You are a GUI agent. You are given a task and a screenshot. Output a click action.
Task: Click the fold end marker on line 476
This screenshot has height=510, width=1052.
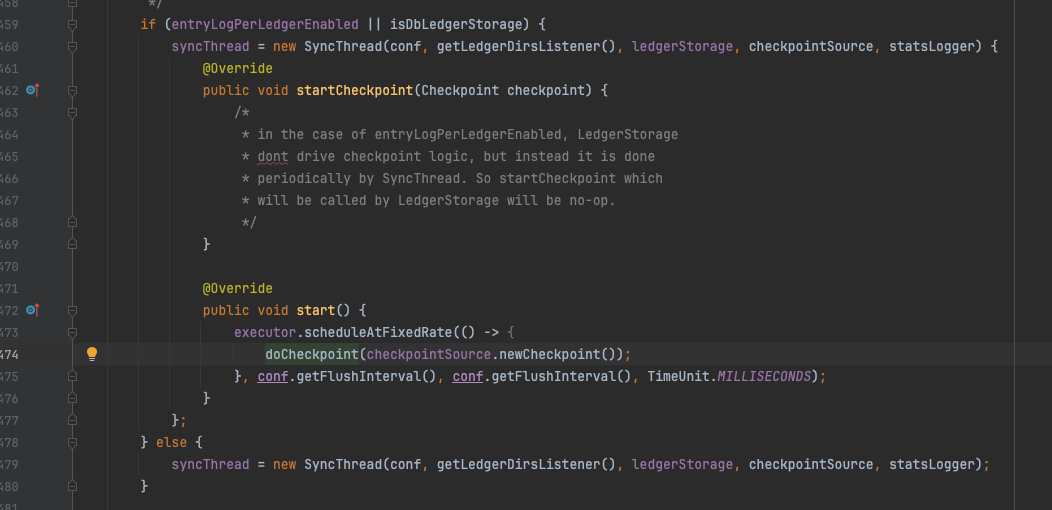tap(72, 399)
